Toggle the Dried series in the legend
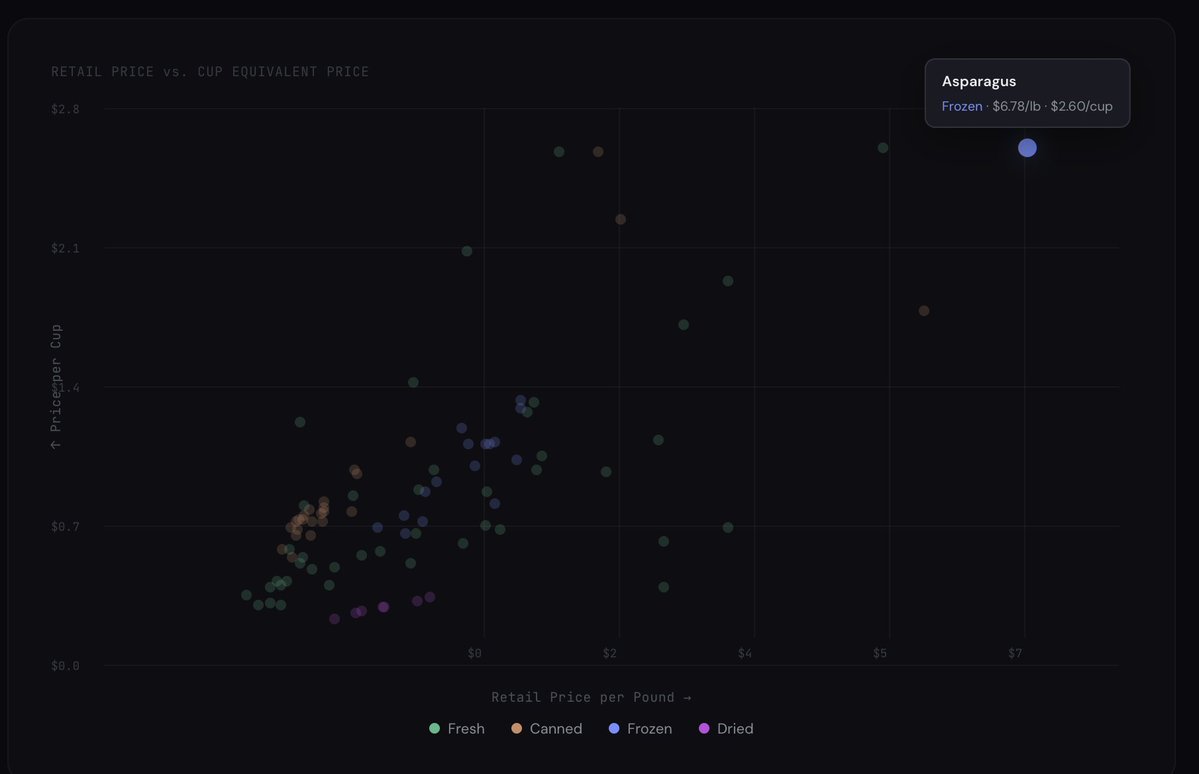 [726, 729]
